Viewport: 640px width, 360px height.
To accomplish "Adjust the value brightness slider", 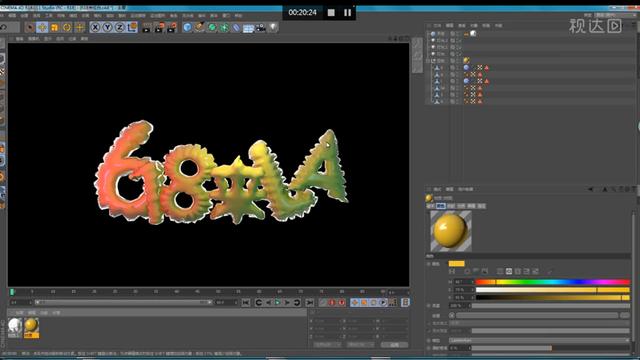I will pyautogui.click(x=552, y=298).
